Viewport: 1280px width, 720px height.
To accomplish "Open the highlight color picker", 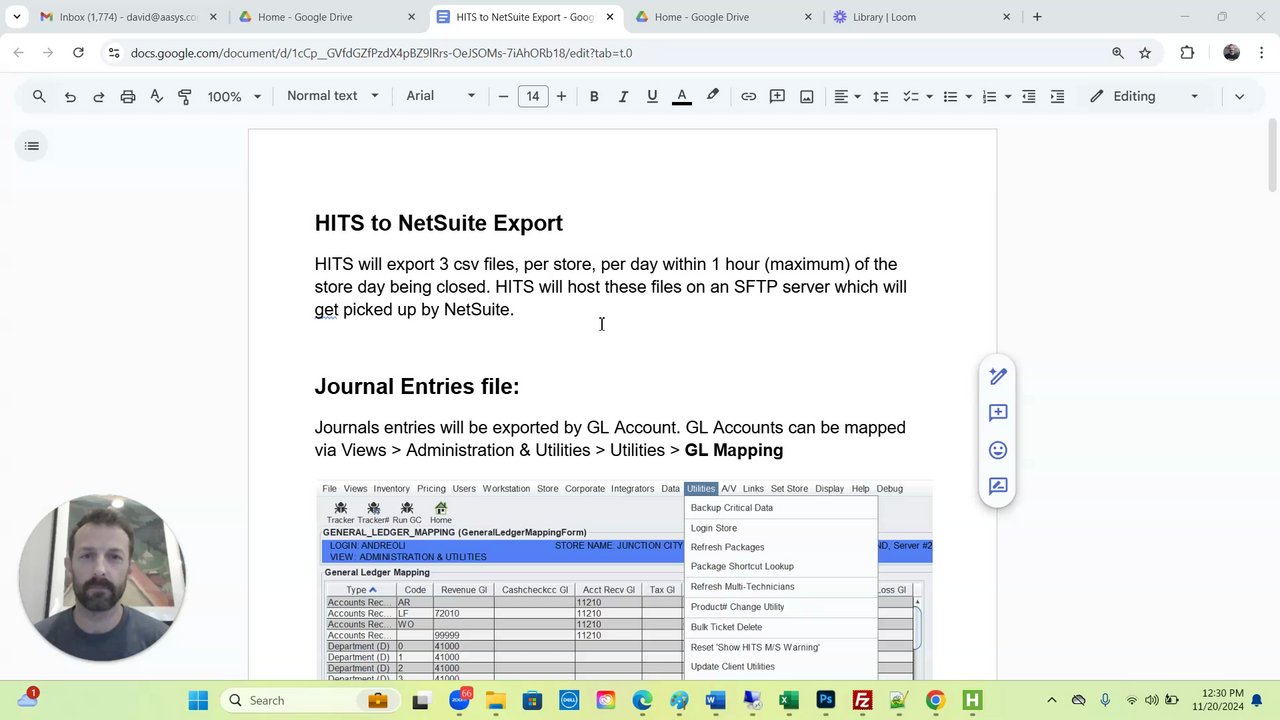I will pos(712,96).
